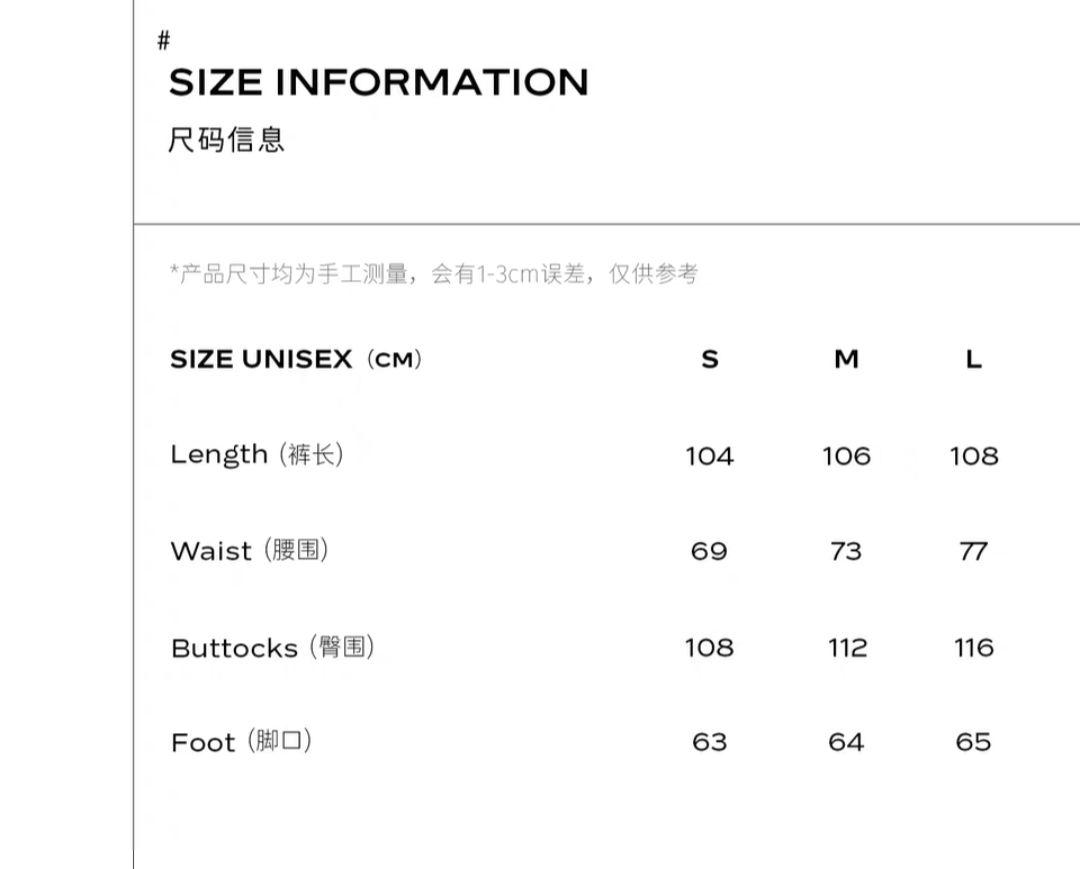Click the measurement disclaimer note about 1-3cm

point(434,273)
